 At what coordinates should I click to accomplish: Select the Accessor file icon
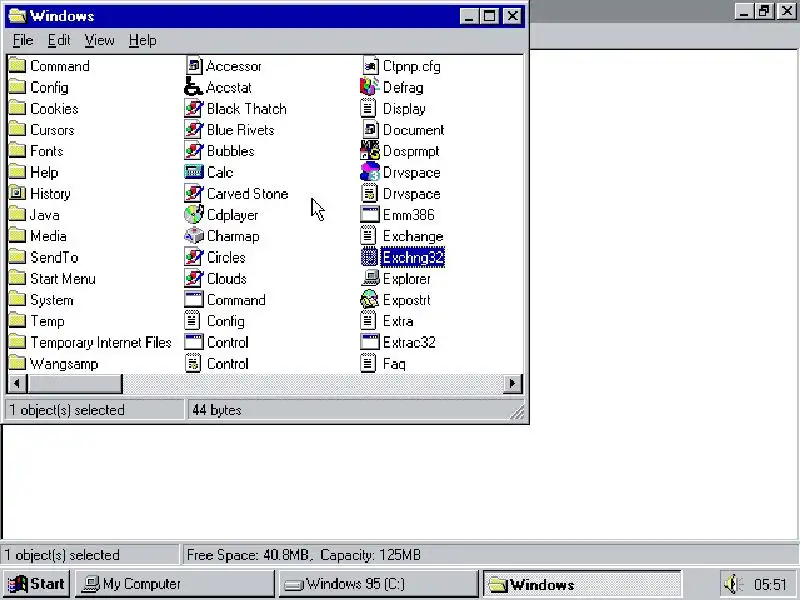[194, 66]
